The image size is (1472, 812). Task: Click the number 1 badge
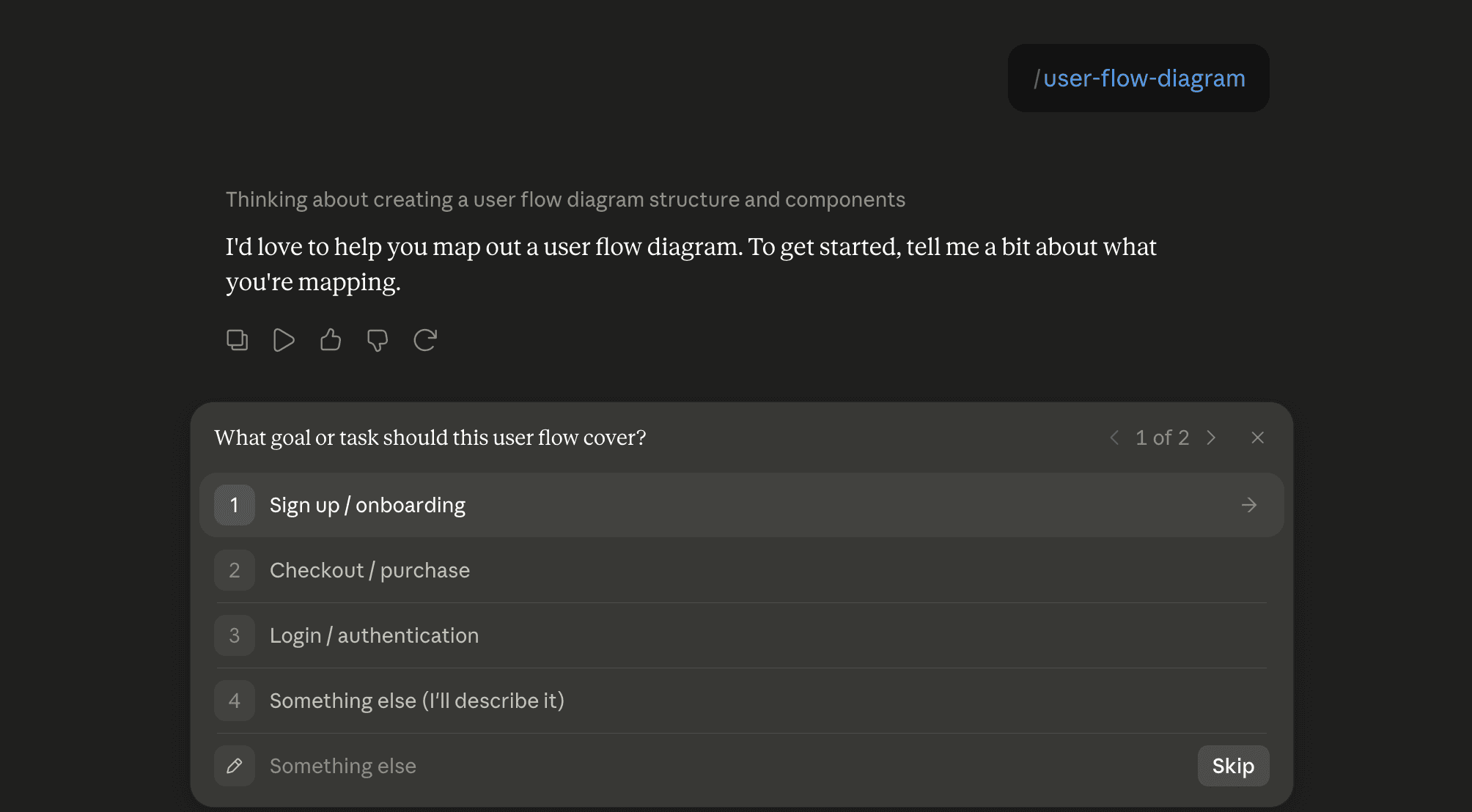(235, 505)
